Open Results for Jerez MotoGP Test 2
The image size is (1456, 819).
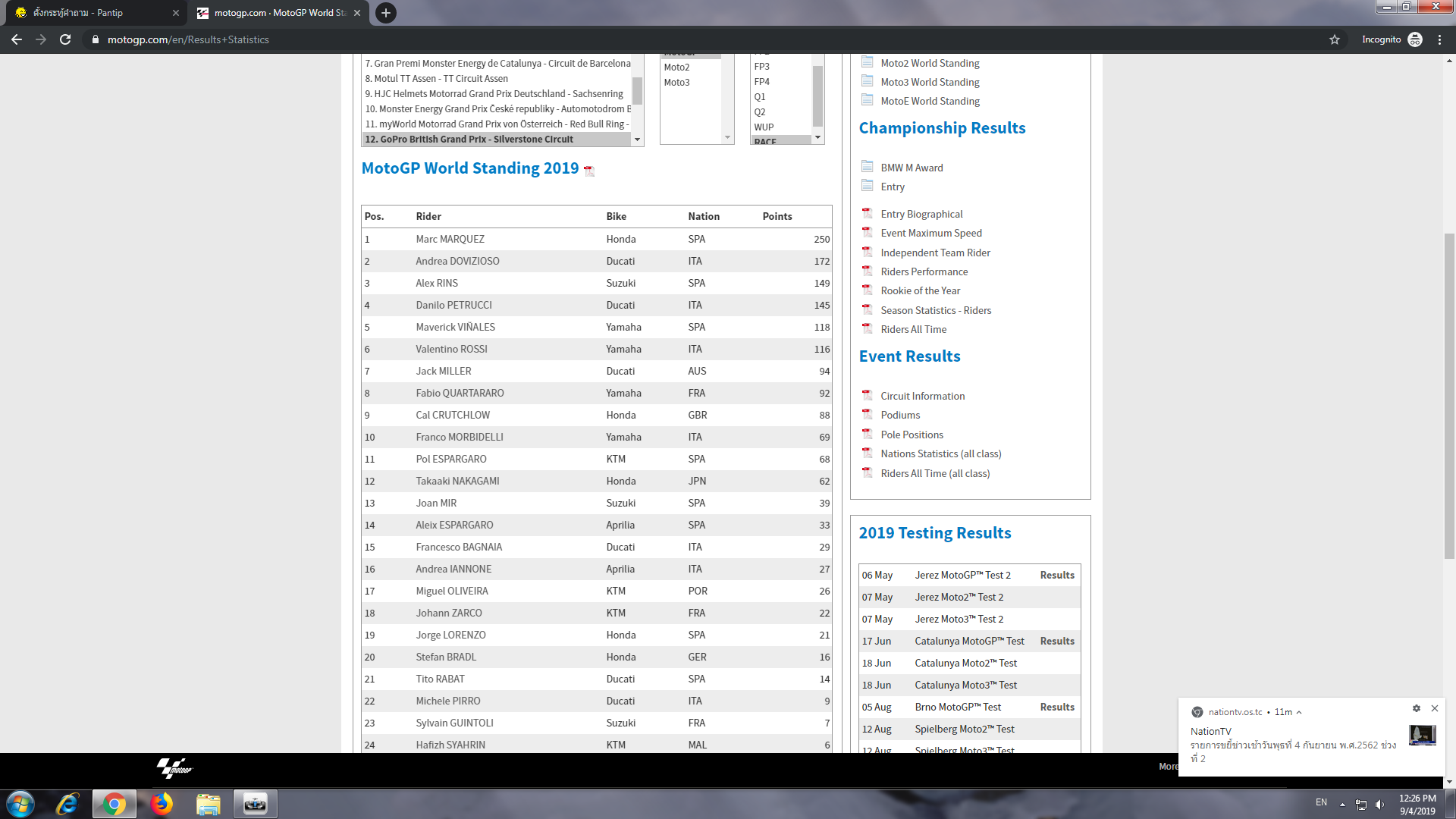(x=1057, y=575)
